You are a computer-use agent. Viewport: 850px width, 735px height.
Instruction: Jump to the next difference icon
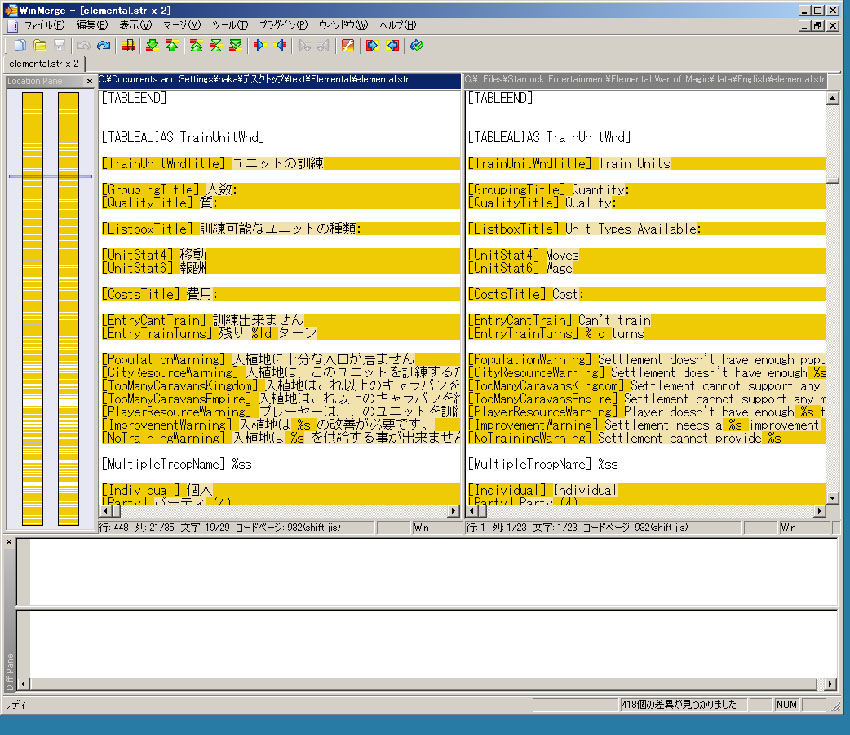pyautogui.click(x=150, y=45)
